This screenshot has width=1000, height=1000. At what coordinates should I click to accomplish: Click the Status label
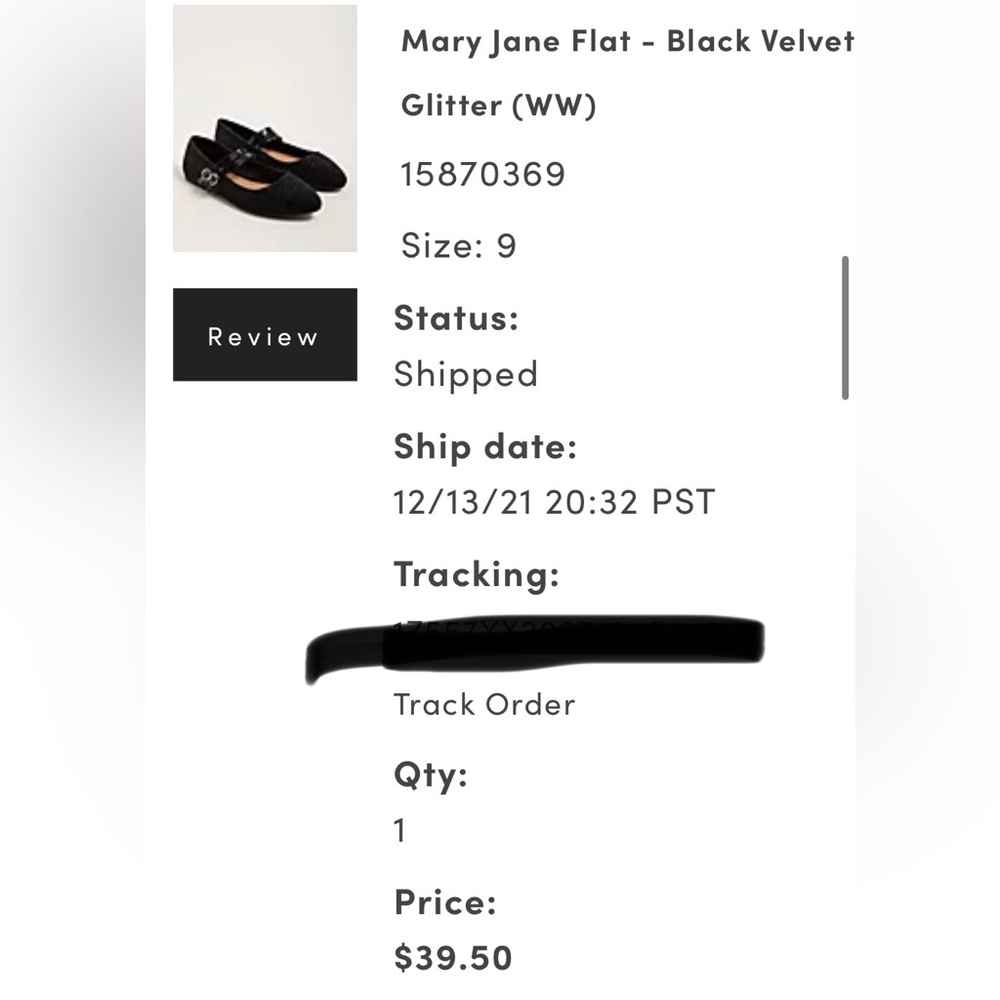click(x=455, y=318)
